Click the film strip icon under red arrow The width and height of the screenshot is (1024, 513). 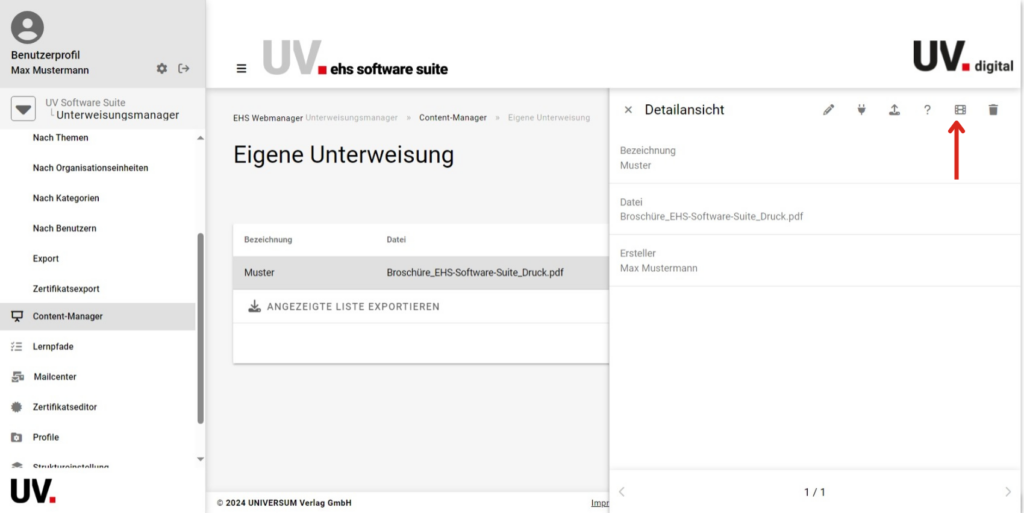pyautogui.click(x=960, y=110)
